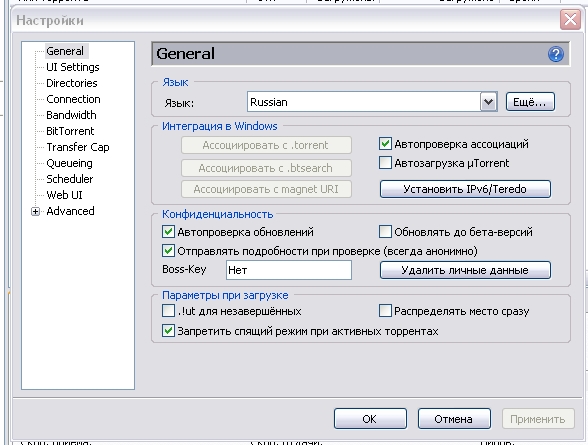
Task: Click the Boss-Key input field
Action: [289, 270]
